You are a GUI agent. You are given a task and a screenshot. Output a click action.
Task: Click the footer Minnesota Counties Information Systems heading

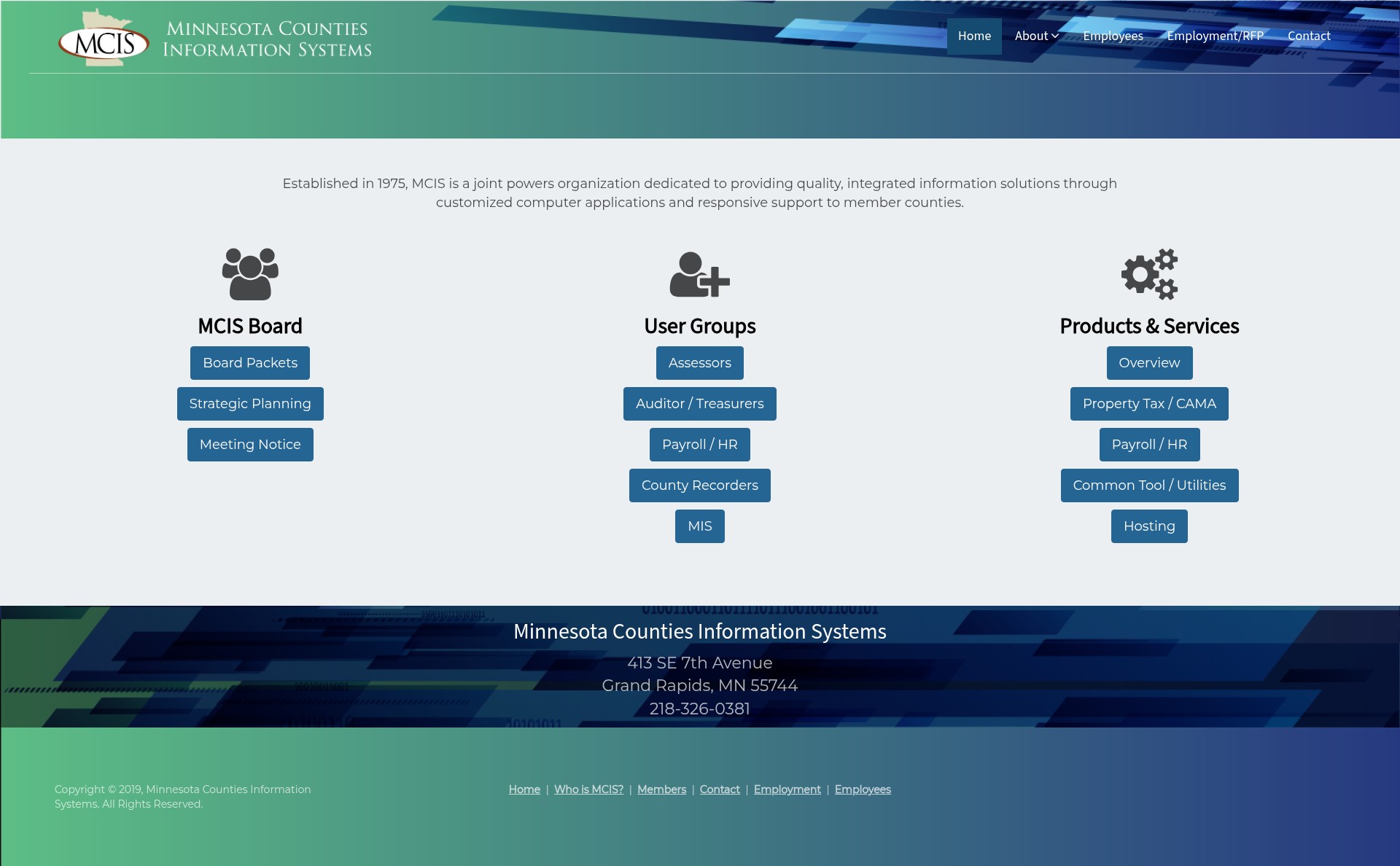coord(700,631)
